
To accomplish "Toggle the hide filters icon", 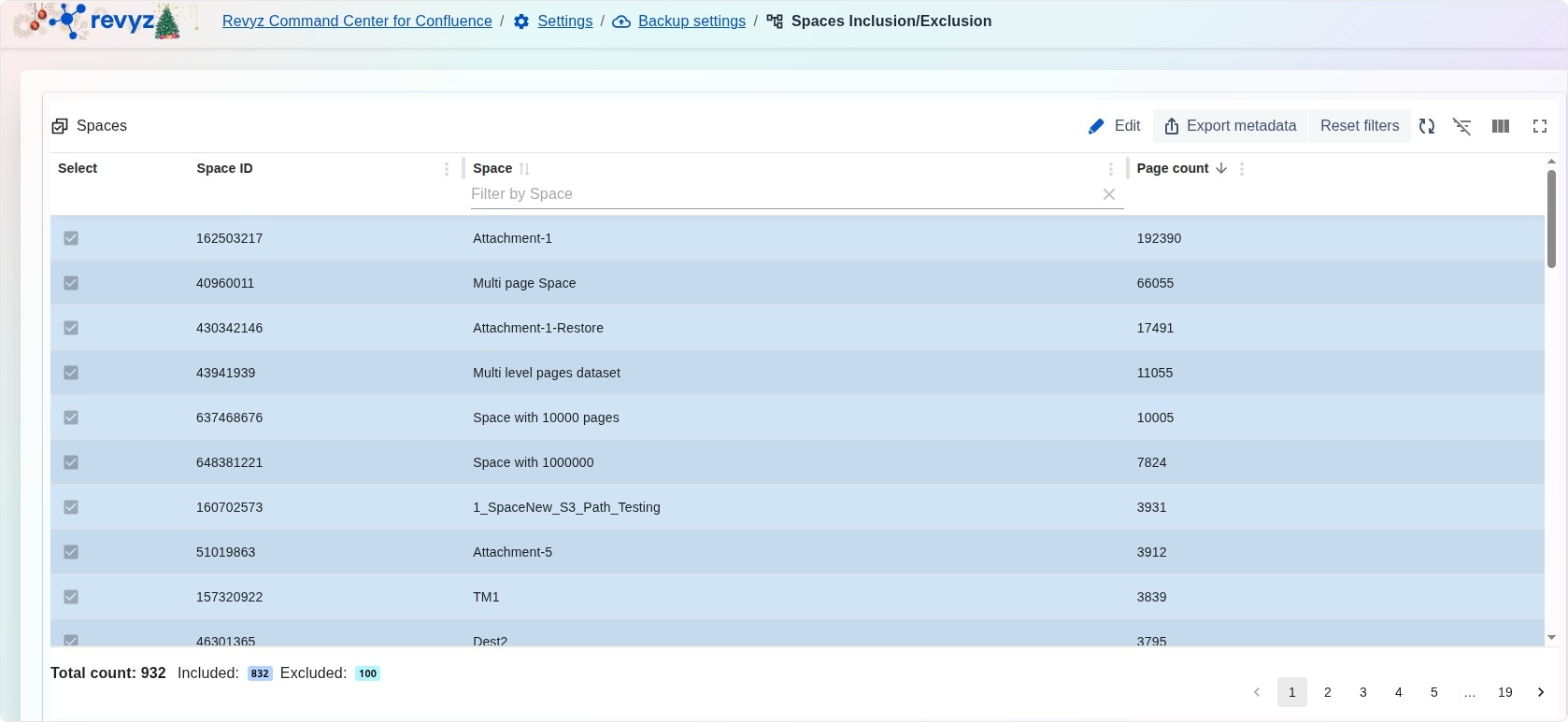I will point(1462,126).
